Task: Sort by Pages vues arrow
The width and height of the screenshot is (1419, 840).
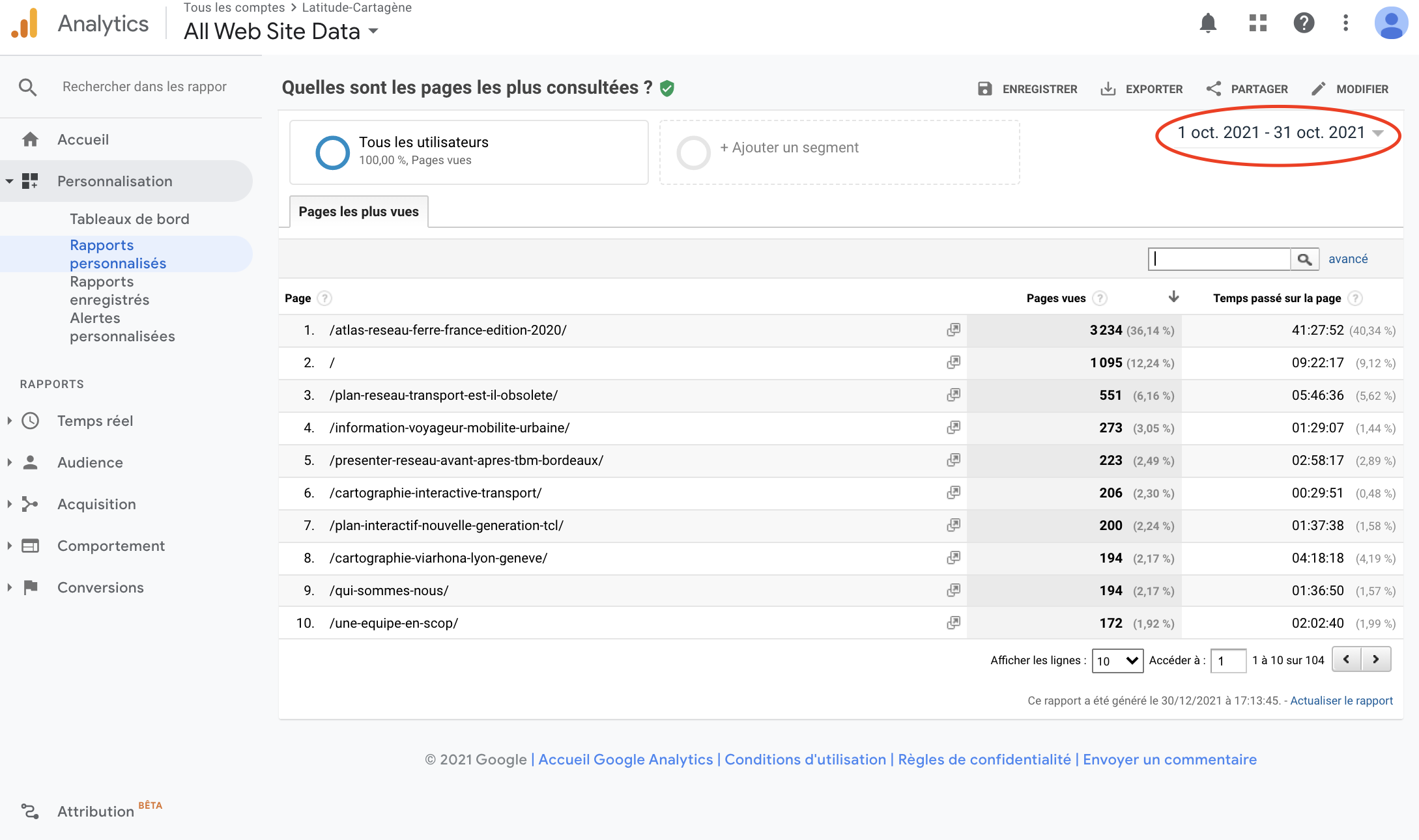Action: [x=1173, y=297]
